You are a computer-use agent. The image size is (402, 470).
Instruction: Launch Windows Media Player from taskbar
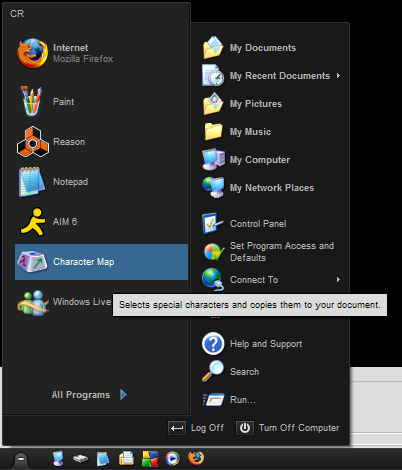coord(172,459)
